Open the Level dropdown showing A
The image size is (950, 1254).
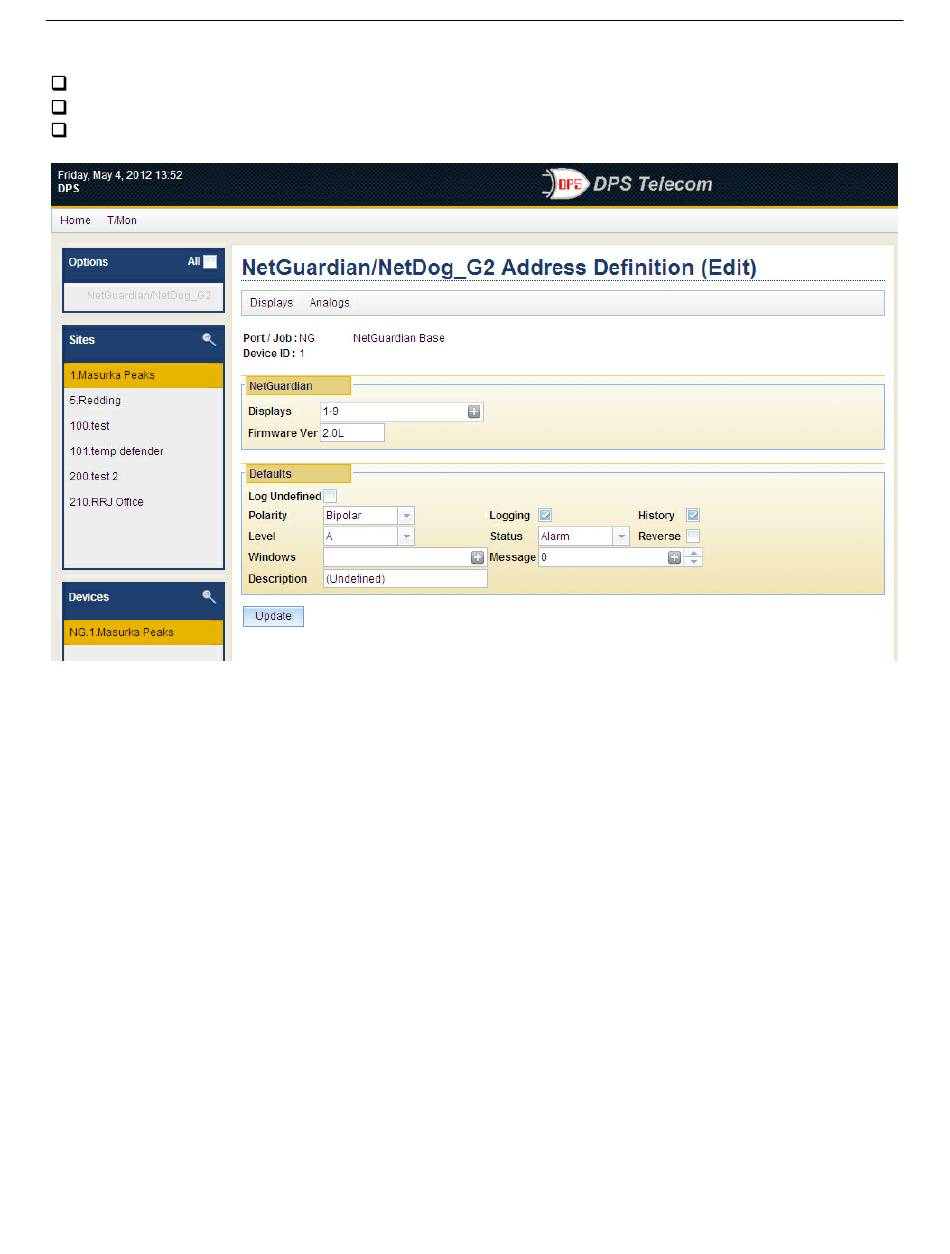(368, 536)
